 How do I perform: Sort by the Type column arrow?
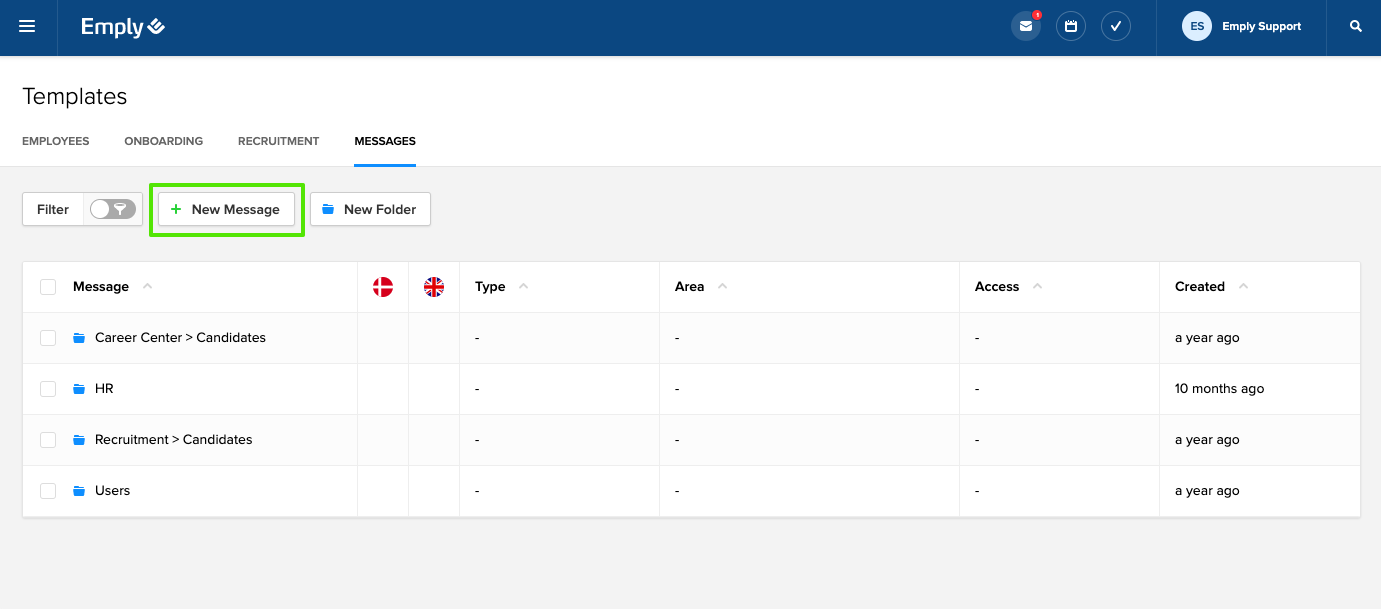[522, 286]
